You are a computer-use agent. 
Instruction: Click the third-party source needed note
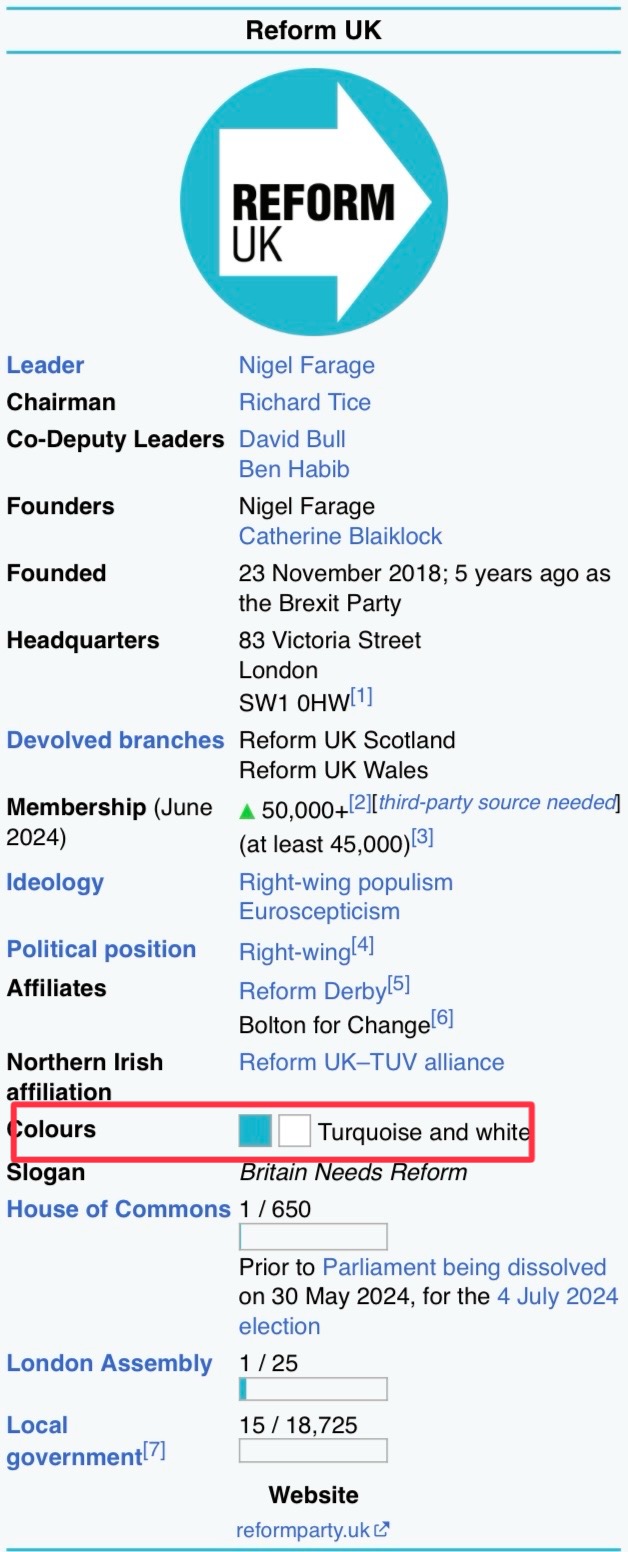pos(496,802)
